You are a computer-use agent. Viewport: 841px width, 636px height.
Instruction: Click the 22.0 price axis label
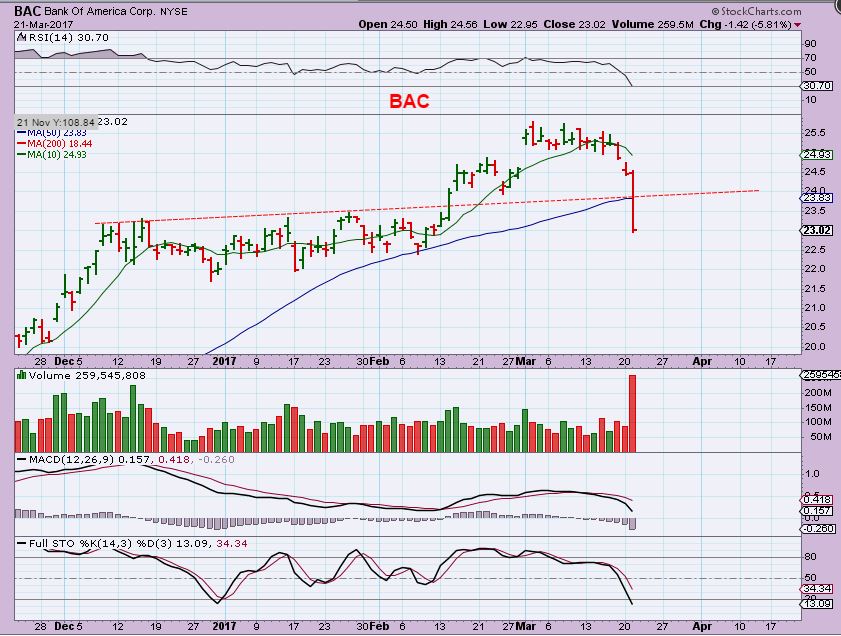click(x=815, y=269)
